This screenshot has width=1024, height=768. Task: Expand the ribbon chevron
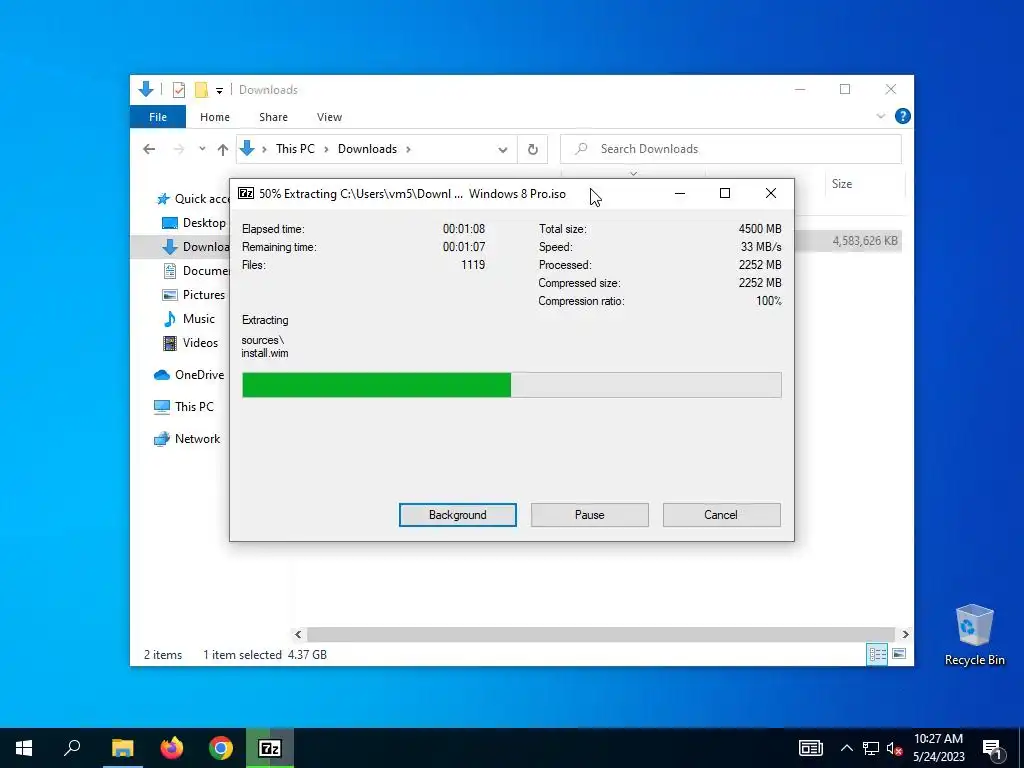tap(880, 116)
